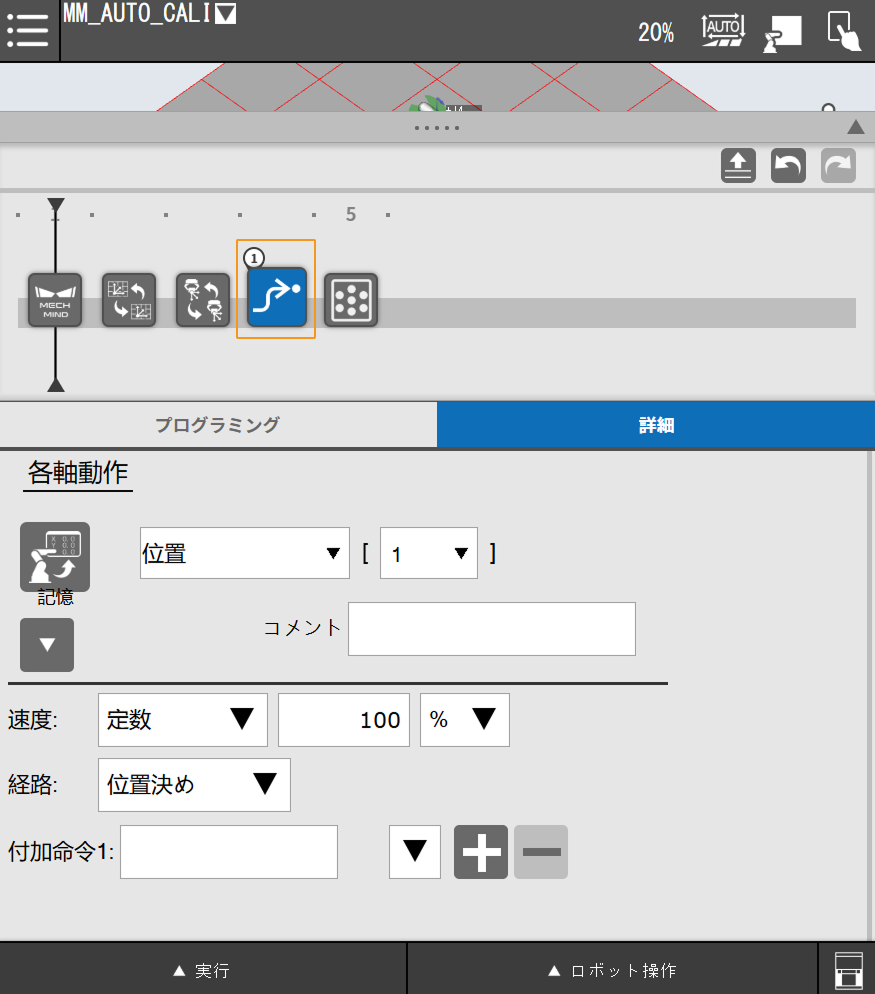The image size is (875, 994).
Task: Toggle the AUTO mode icon
Action: (723, 30)
